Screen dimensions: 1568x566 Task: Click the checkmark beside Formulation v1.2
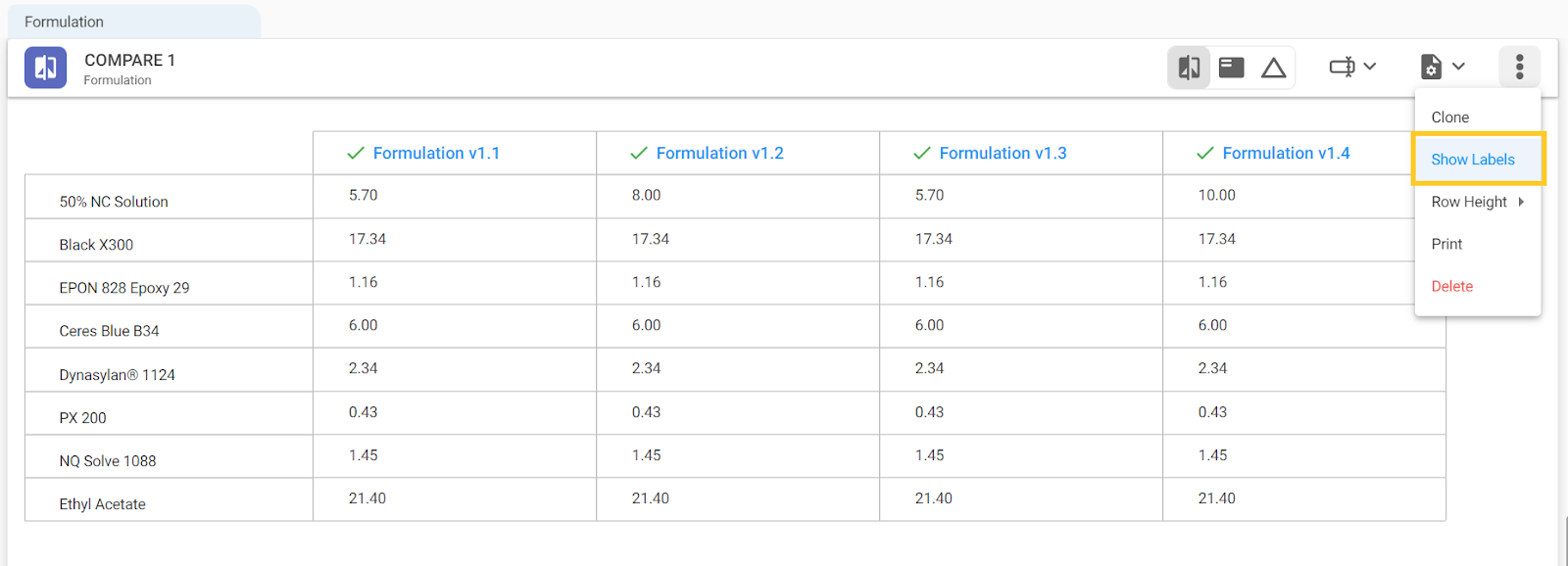pos(639,153)
